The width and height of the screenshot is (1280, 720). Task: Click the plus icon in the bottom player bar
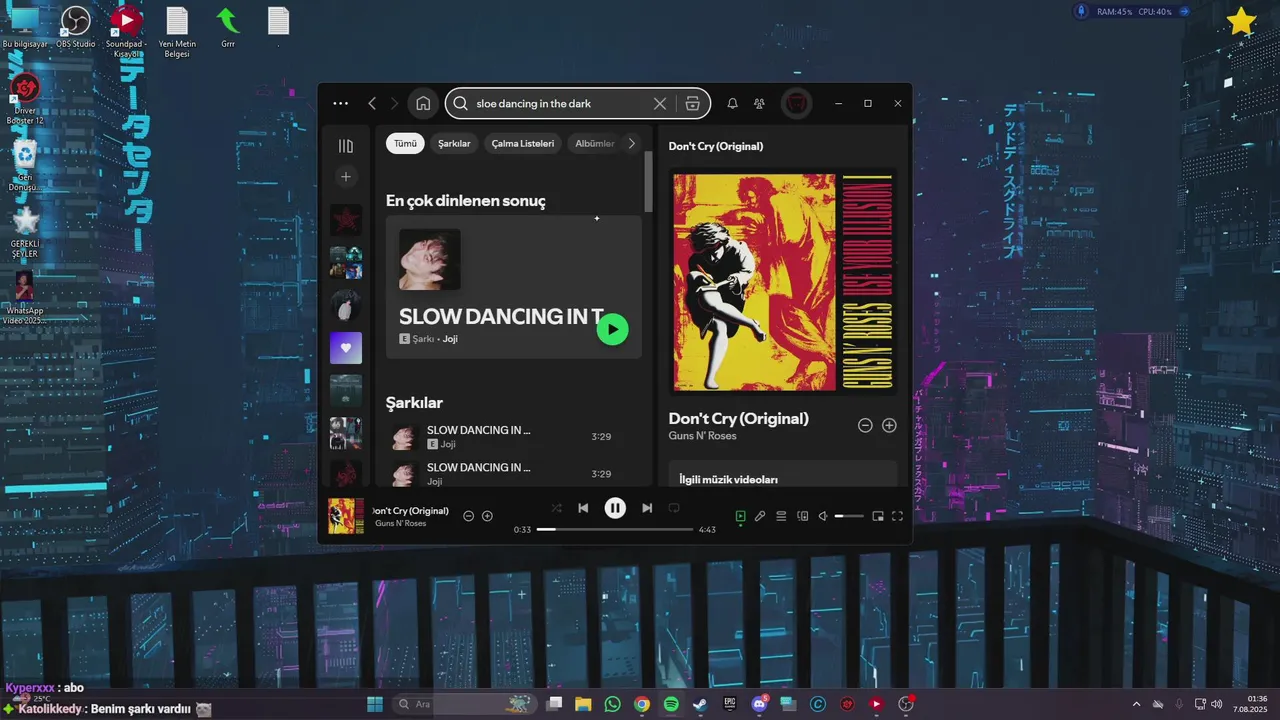(487, 516)
